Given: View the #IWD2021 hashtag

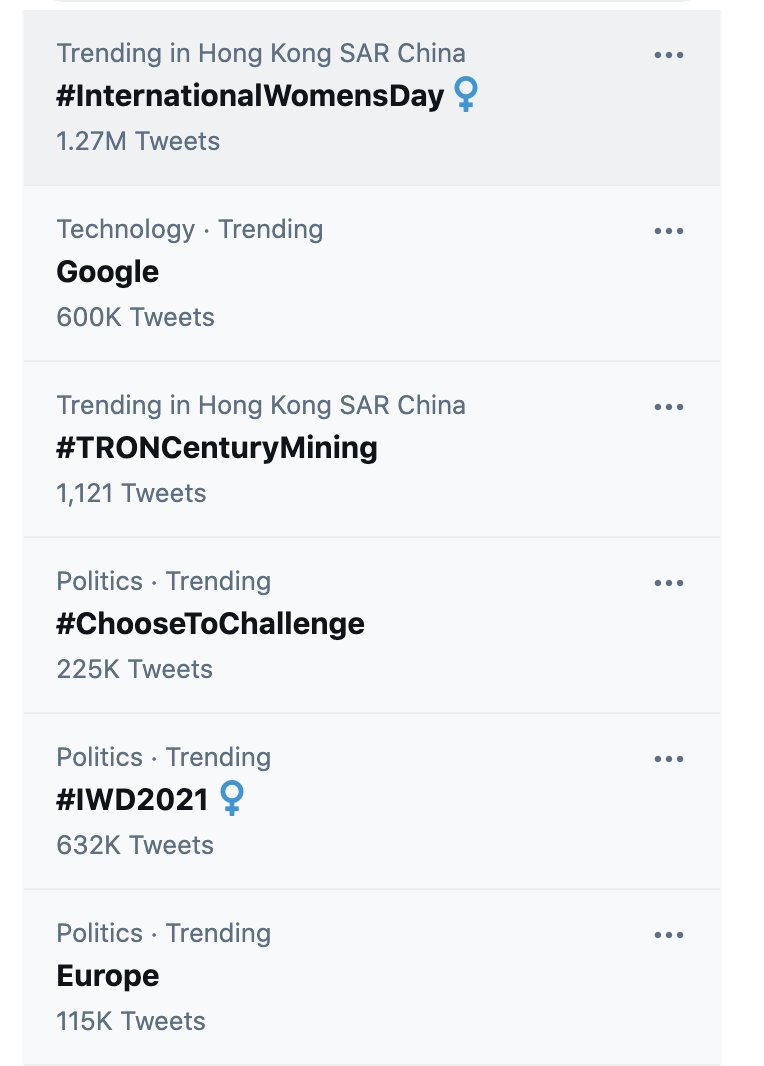Looking at the screenshot, I should click(133, 800).
